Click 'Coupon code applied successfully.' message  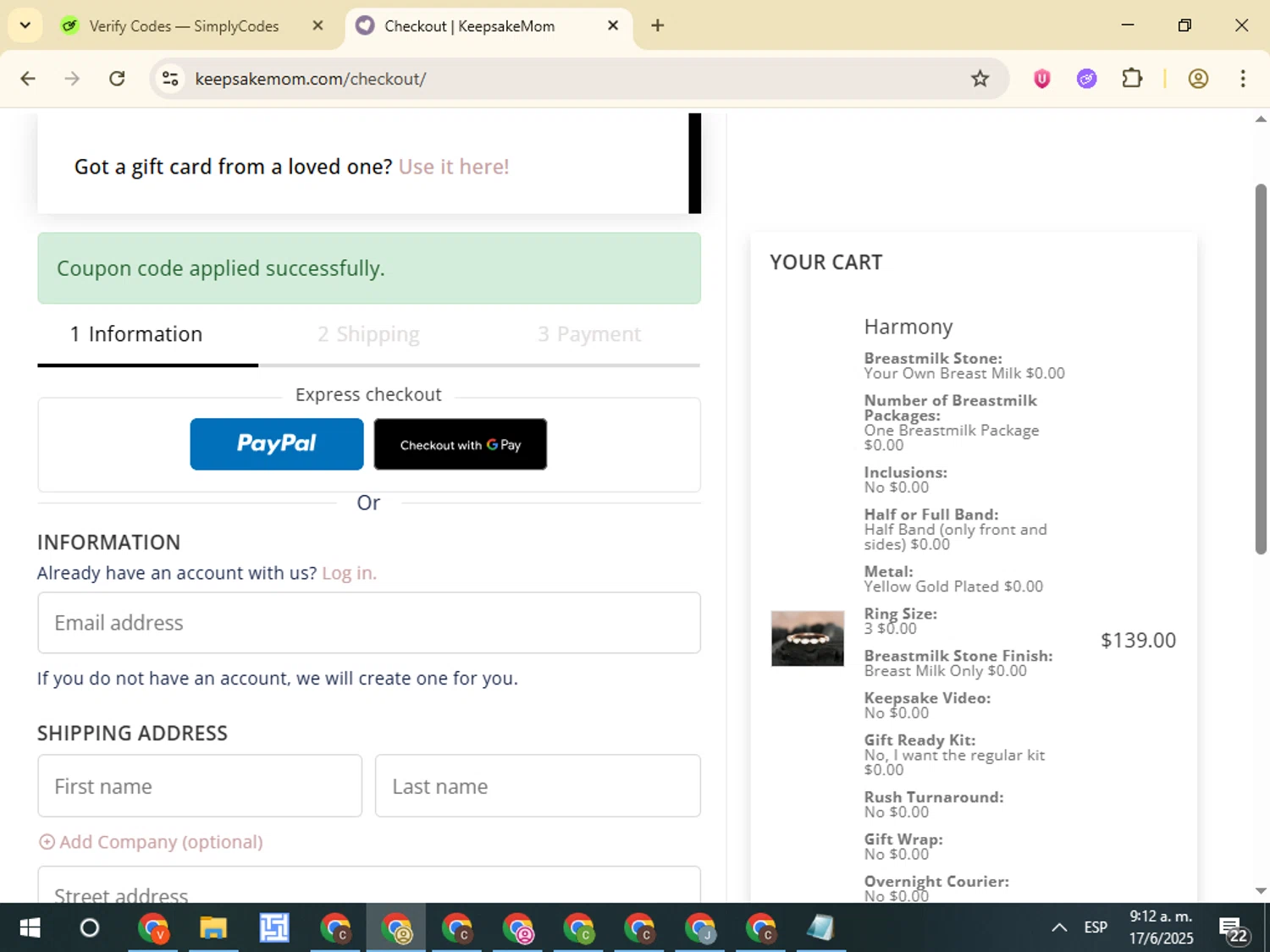(x=221, y=268)
